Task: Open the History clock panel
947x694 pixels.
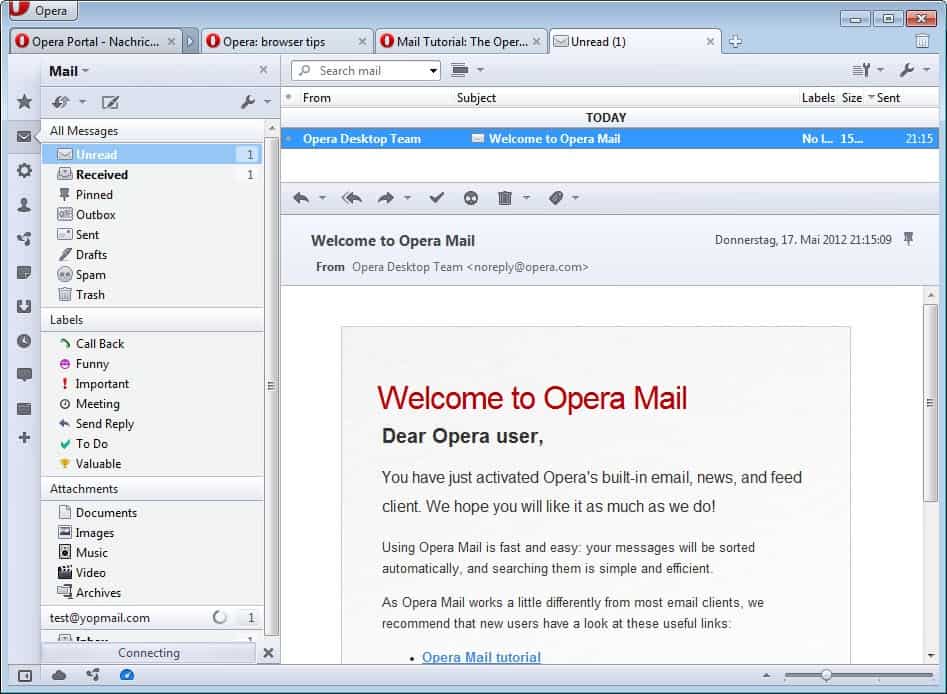Action: pyautogui.click(x=24, y=341)
